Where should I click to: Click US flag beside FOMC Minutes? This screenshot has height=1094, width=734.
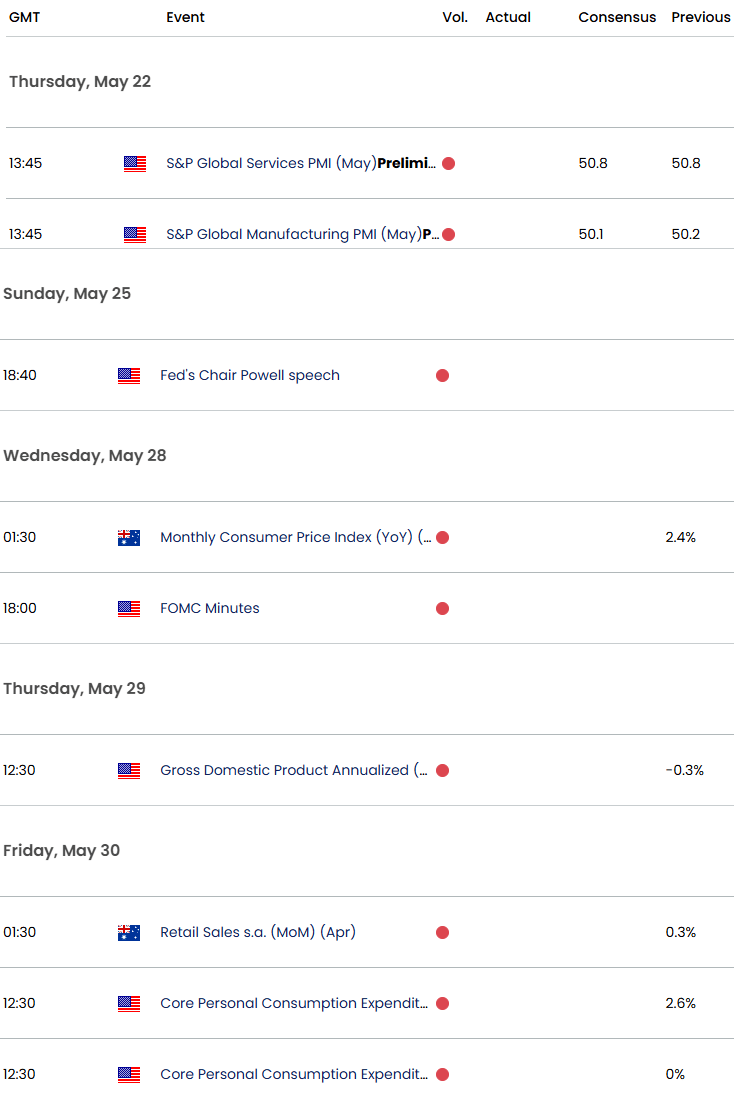click(x=129, y=608)
